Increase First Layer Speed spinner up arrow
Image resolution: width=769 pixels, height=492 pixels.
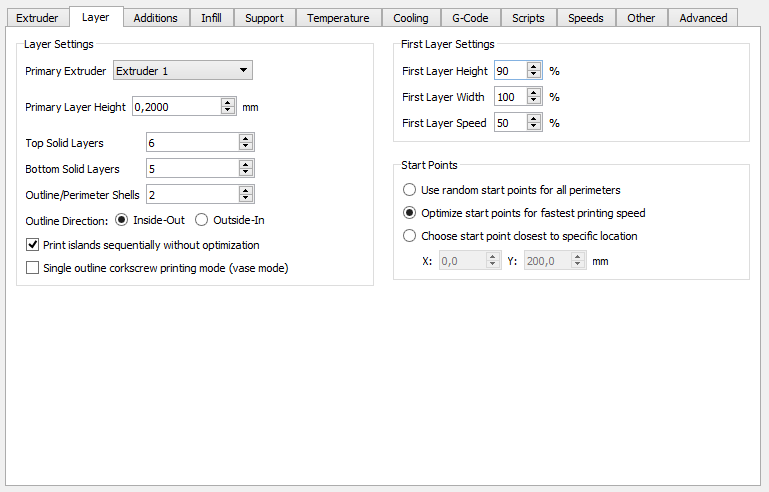[534, 119]
